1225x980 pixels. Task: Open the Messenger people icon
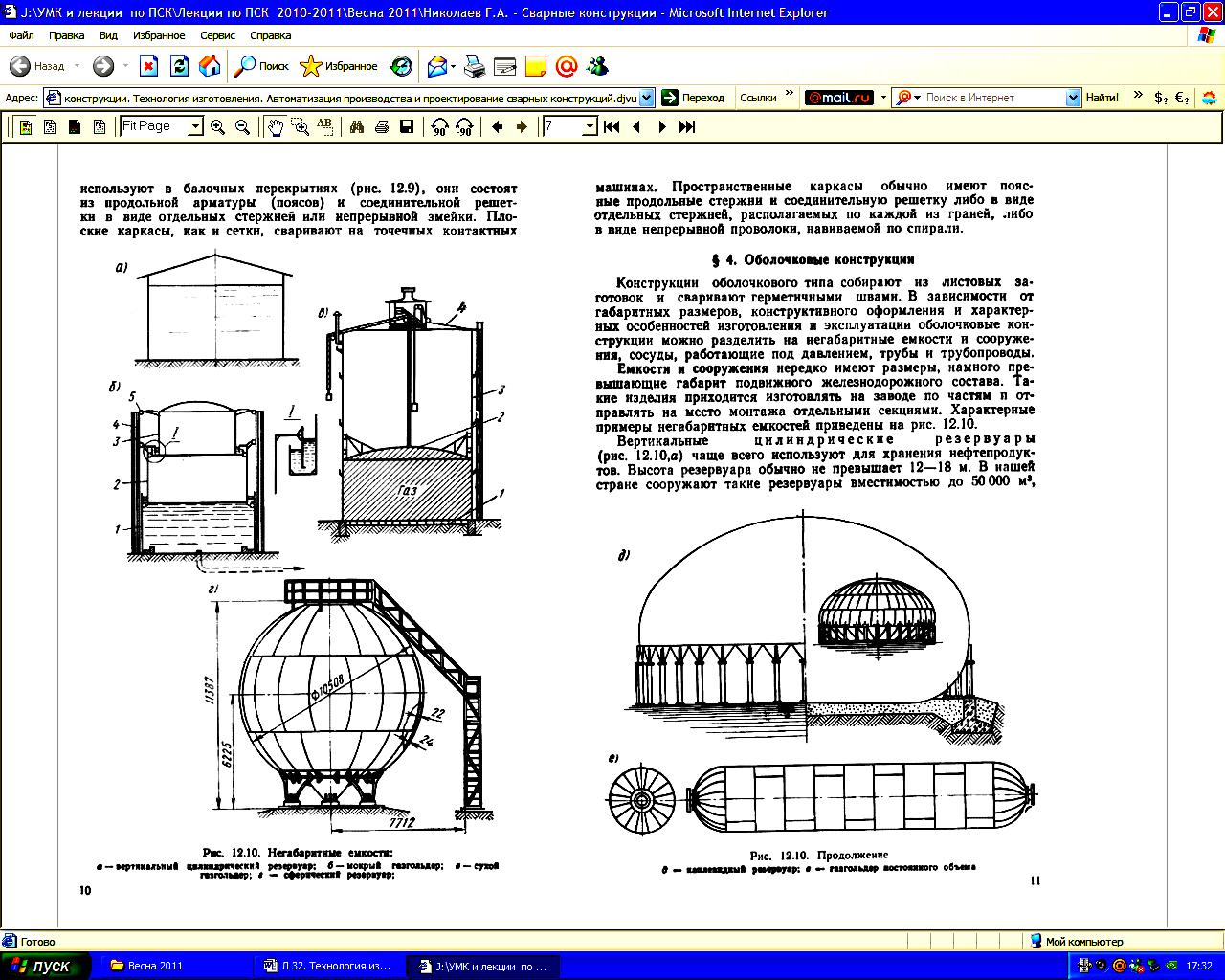point(598,66)
